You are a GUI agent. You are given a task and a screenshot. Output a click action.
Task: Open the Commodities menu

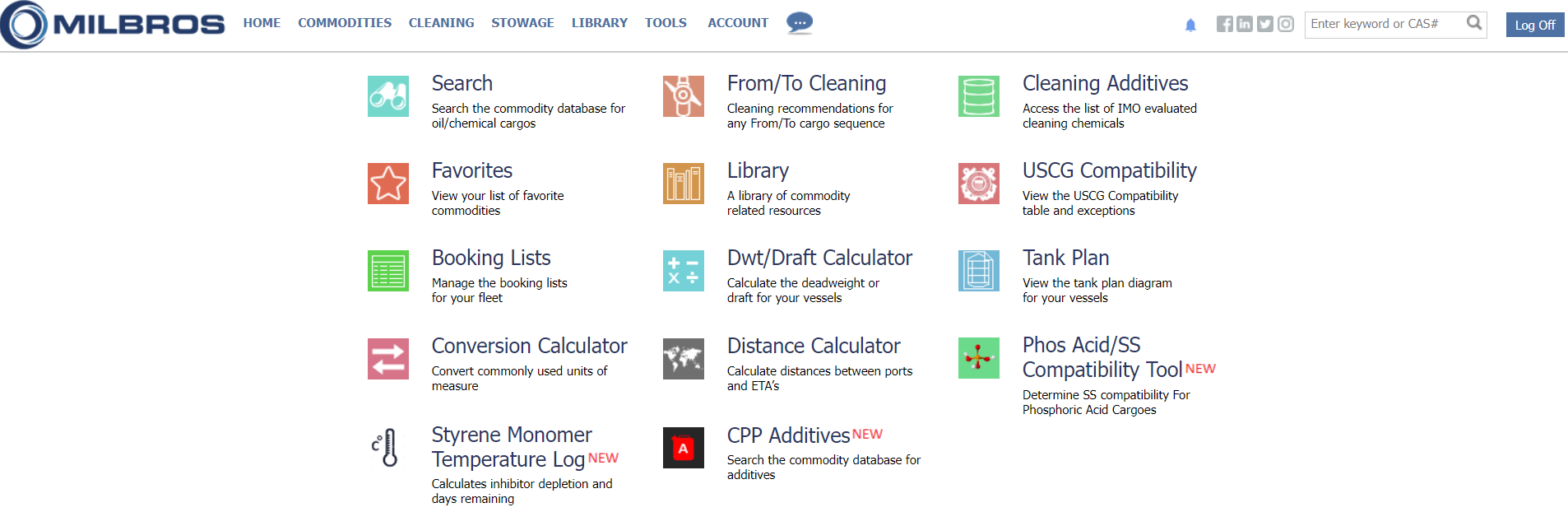pos(345,23)
